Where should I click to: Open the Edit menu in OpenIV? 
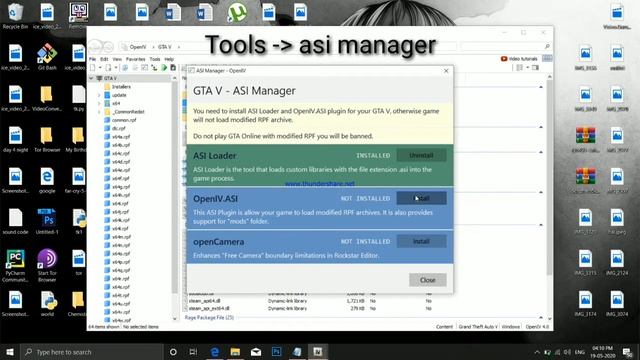(104, 59)
